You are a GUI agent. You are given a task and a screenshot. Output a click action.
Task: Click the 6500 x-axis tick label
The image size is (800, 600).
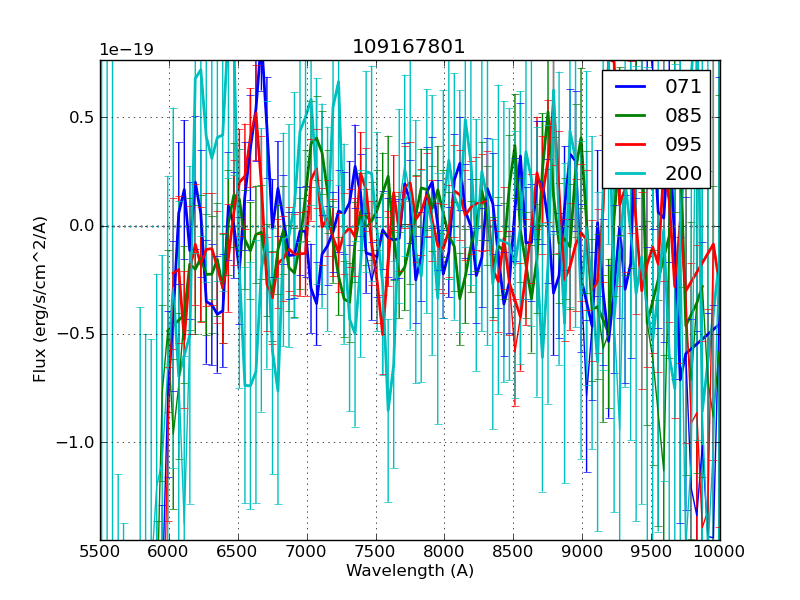click(x=238, y=551)
